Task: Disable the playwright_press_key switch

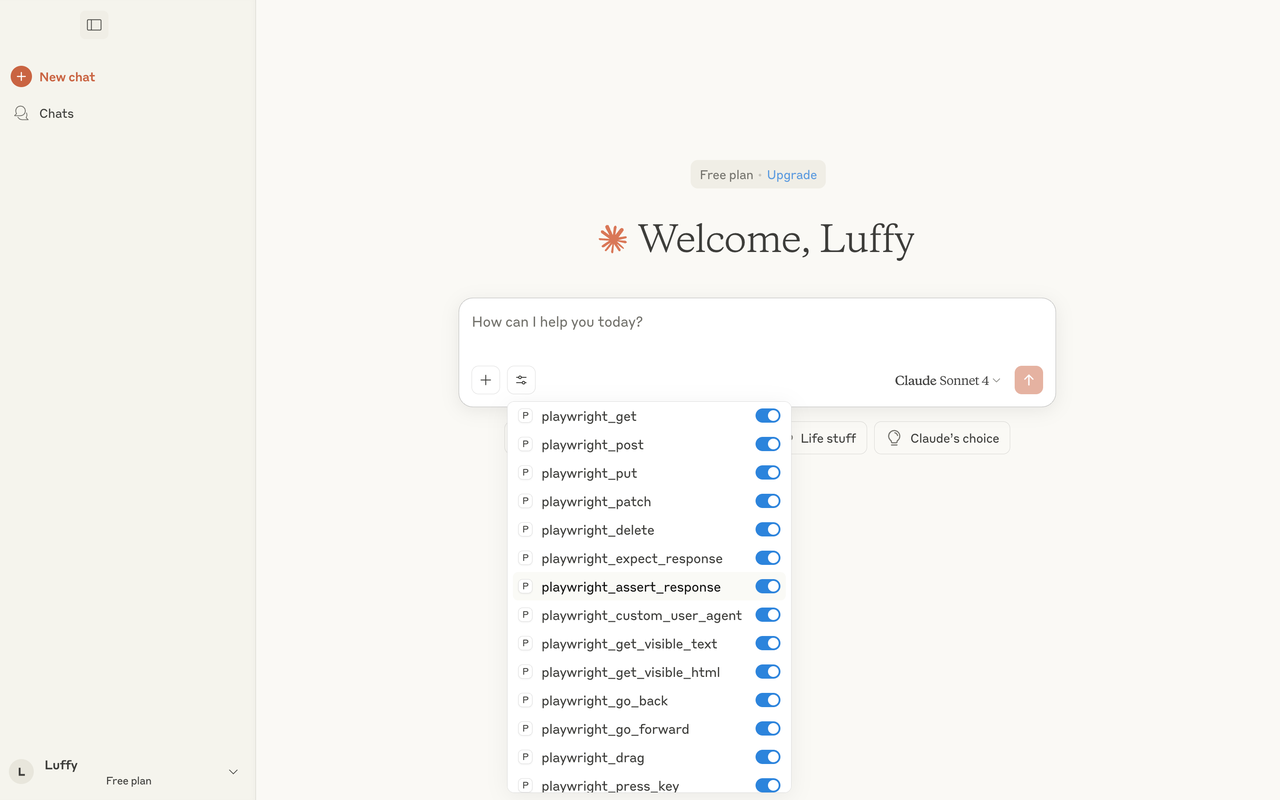Action: coord(768,786)
